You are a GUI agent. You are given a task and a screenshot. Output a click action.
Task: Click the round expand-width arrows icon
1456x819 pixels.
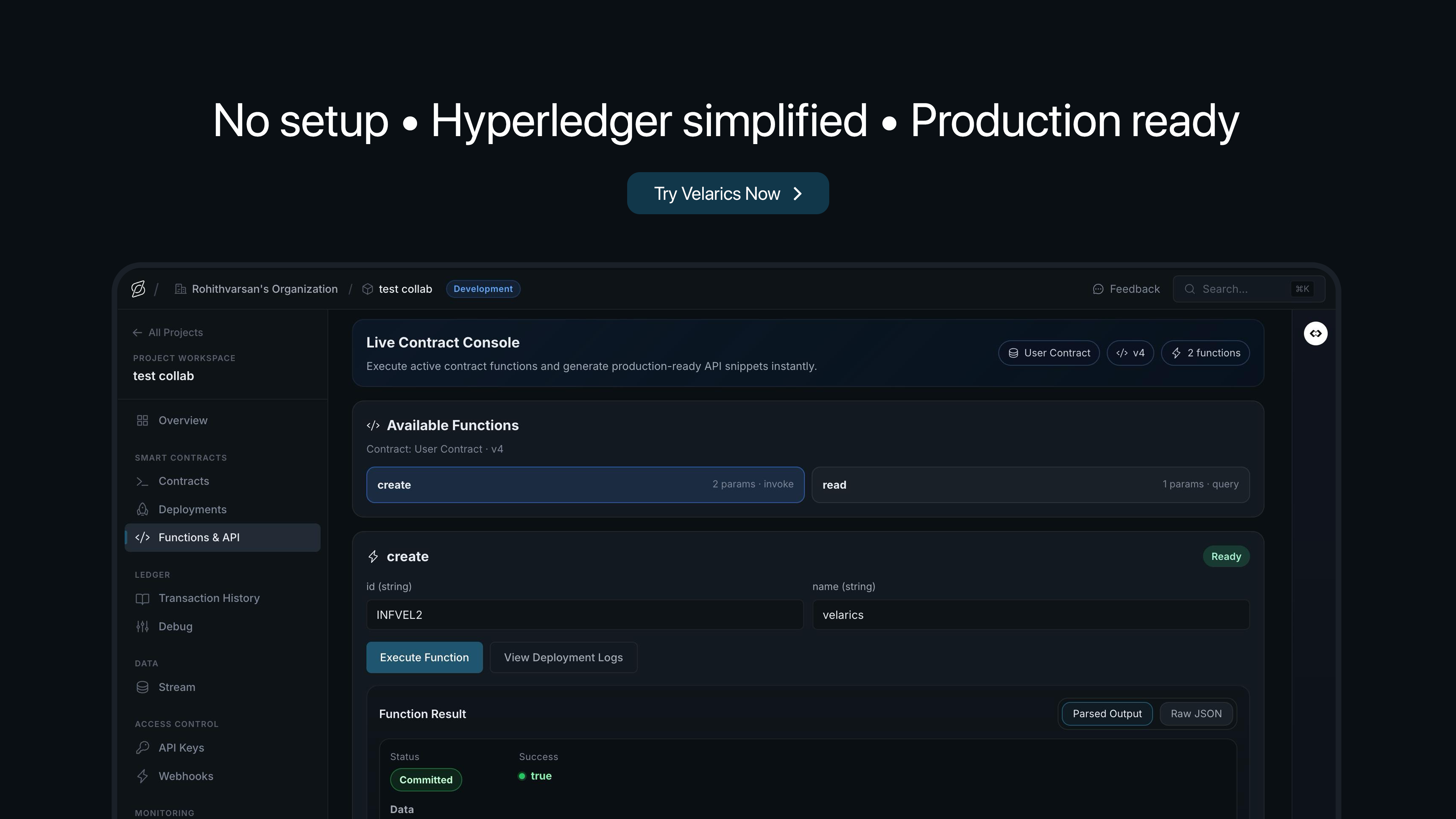pos(1315,334)
